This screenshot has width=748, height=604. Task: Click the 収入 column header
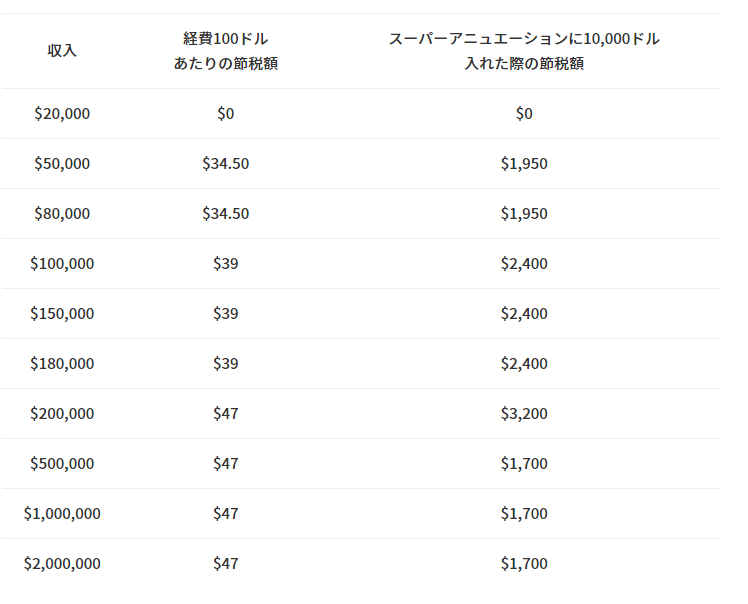tap(62, 51)
